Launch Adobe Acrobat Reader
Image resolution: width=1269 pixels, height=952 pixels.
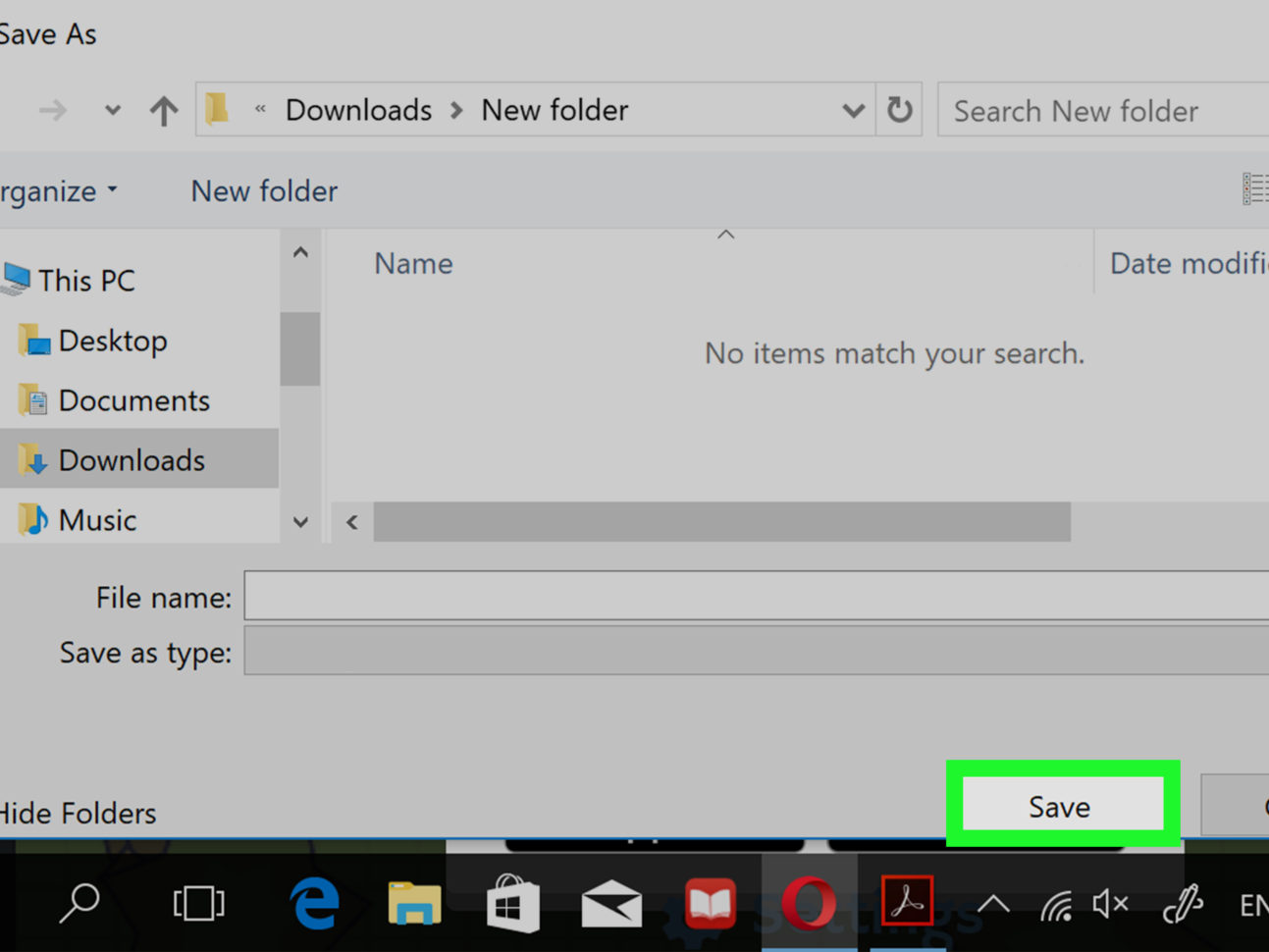[906, 903]
